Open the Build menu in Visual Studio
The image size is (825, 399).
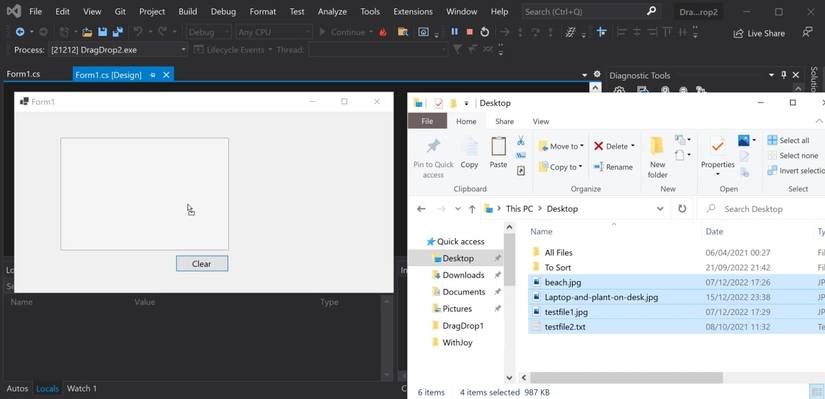tap(188, 12)
